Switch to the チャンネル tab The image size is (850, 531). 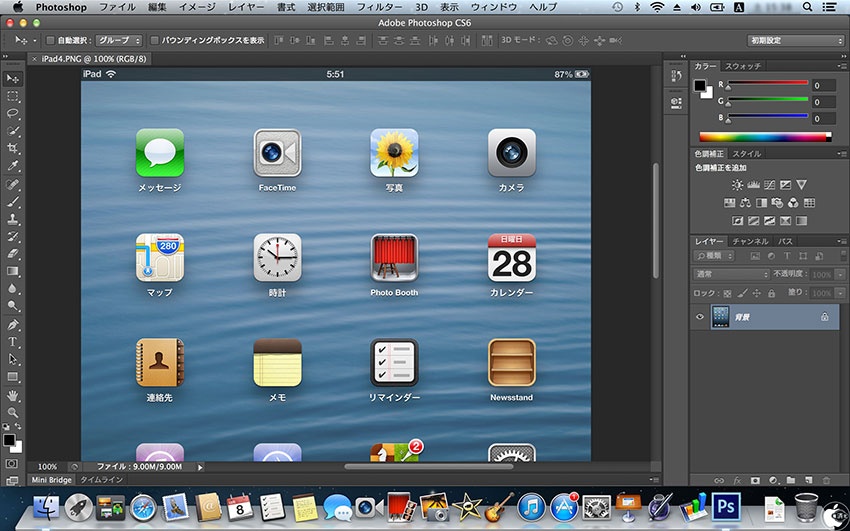(x=750, y=242)
